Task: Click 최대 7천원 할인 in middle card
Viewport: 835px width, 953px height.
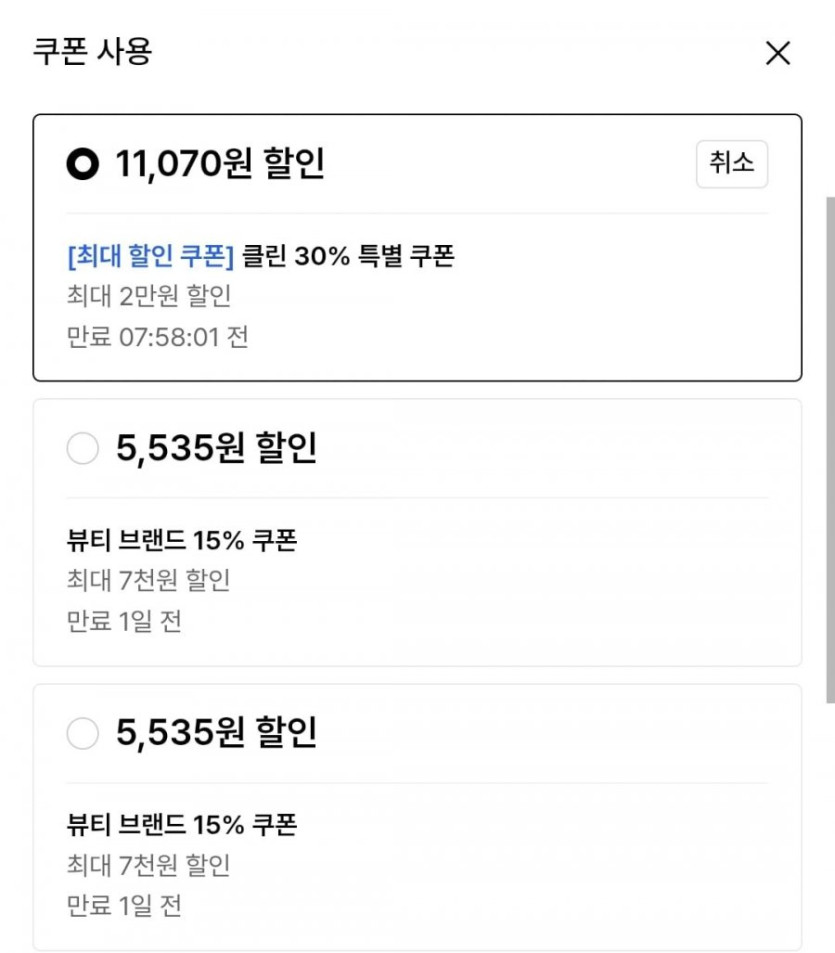Action: pyautogui.click(x=149, y=580)
